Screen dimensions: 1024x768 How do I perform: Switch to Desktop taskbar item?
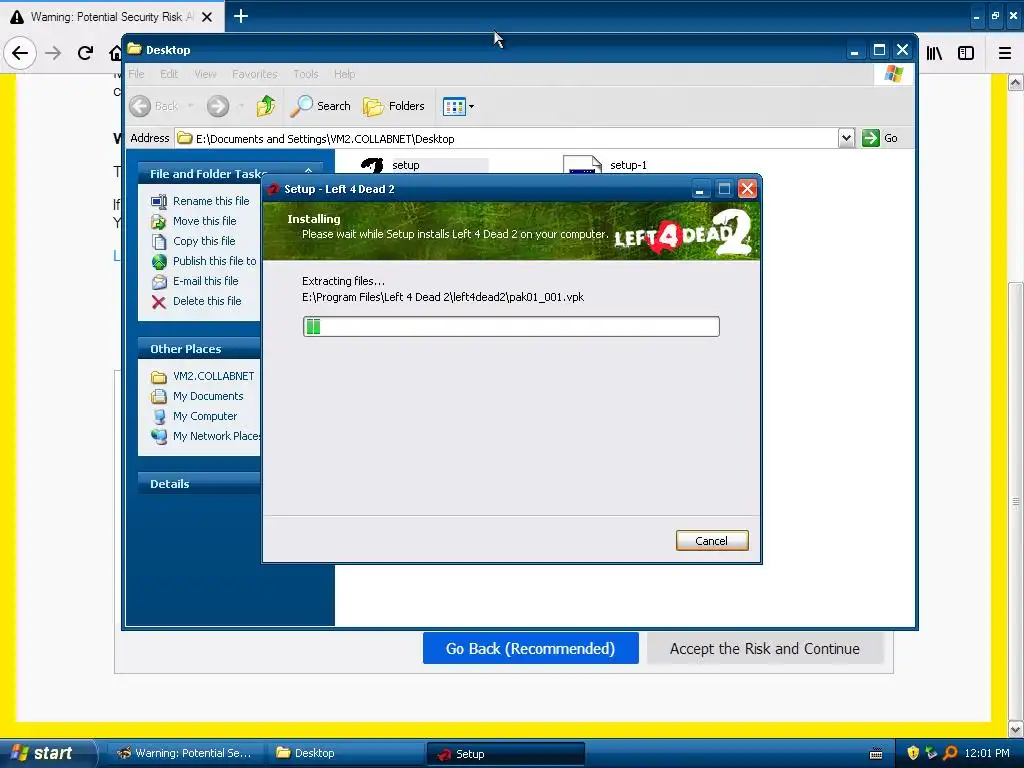pos(345,754)
